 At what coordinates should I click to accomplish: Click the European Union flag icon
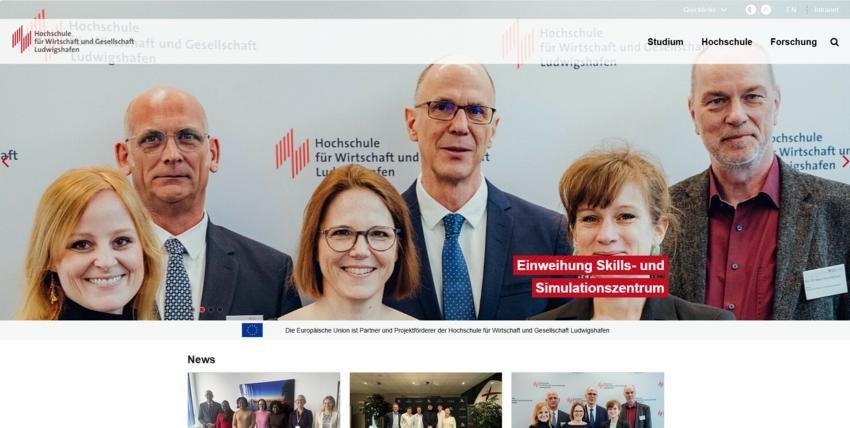point(252,330)
